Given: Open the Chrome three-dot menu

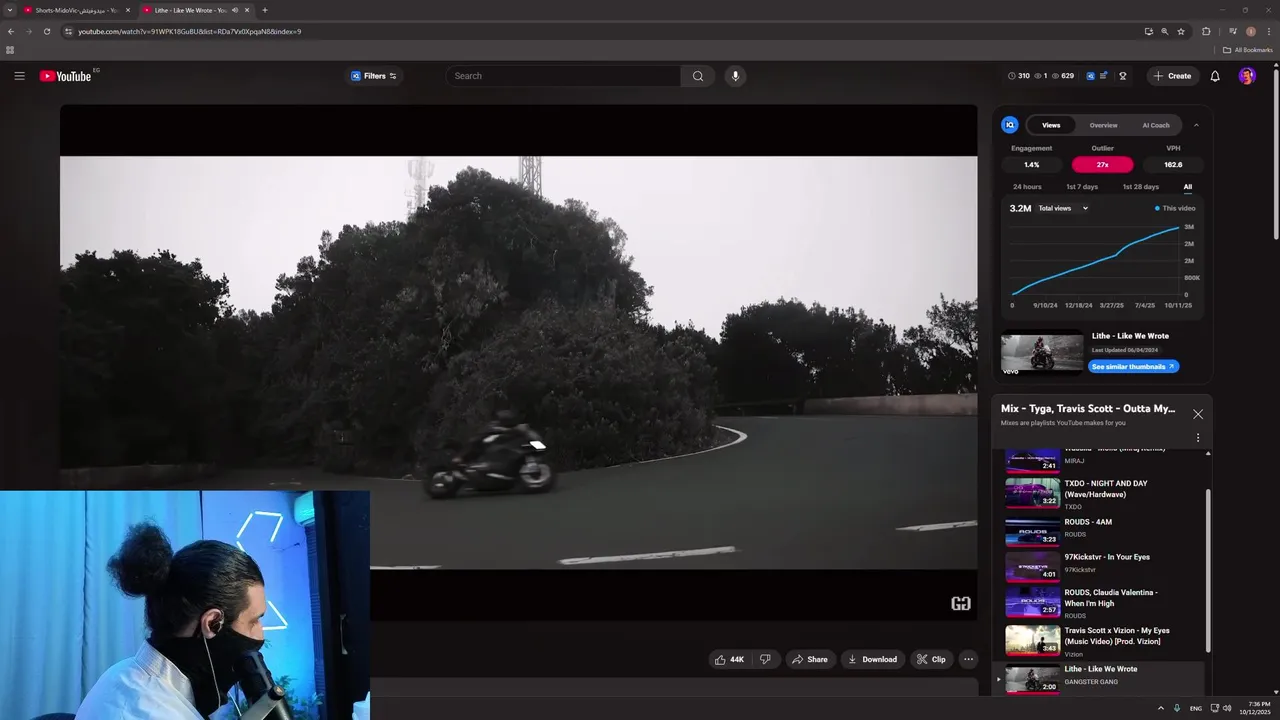Looking at the screenshot, I should [1267, 31].
